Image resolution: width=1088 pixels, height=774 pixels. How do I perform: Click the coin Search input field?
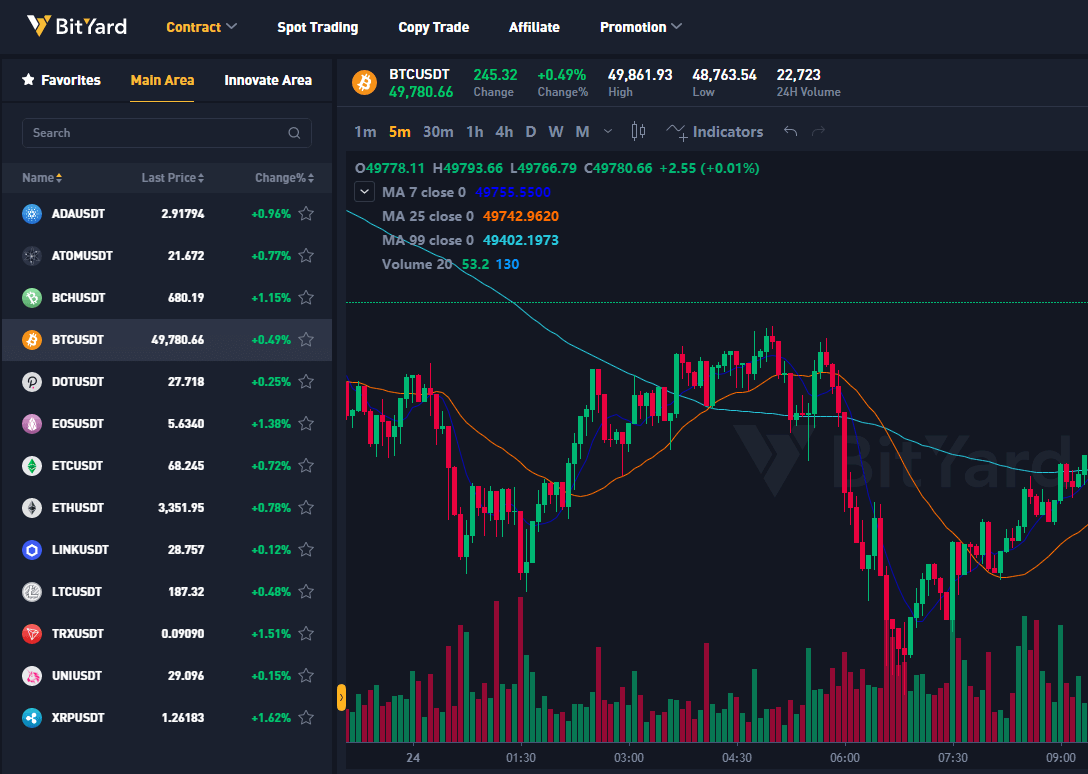tap(155, 133)
